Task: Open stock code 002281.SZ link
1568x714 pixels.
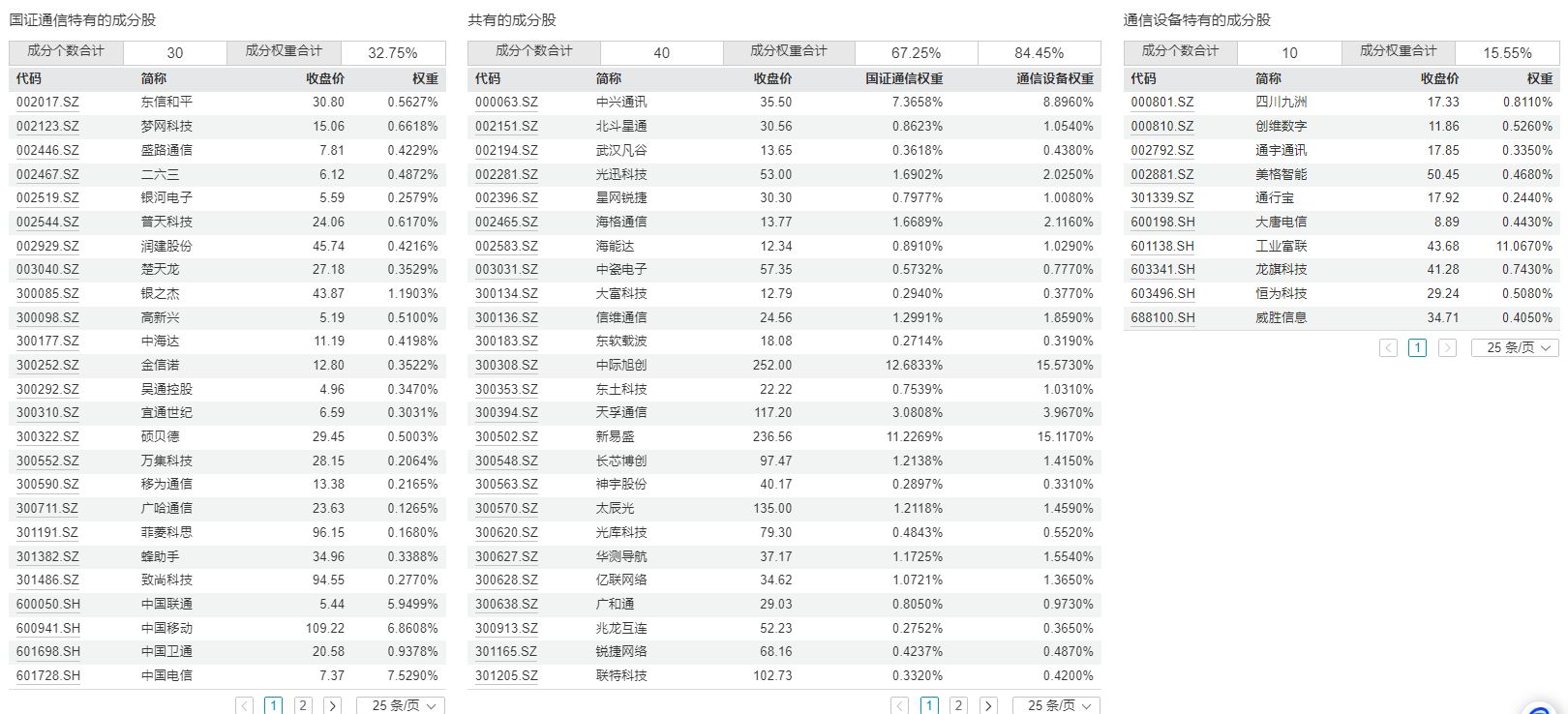Action: click(x=506, y=174)
